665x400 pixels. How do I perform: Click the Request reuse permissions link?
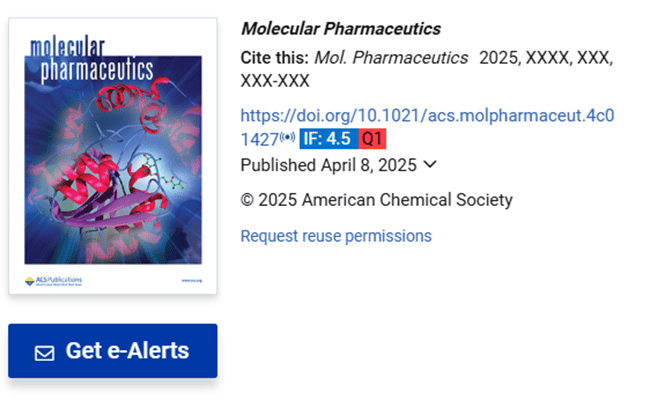[336, 236]
